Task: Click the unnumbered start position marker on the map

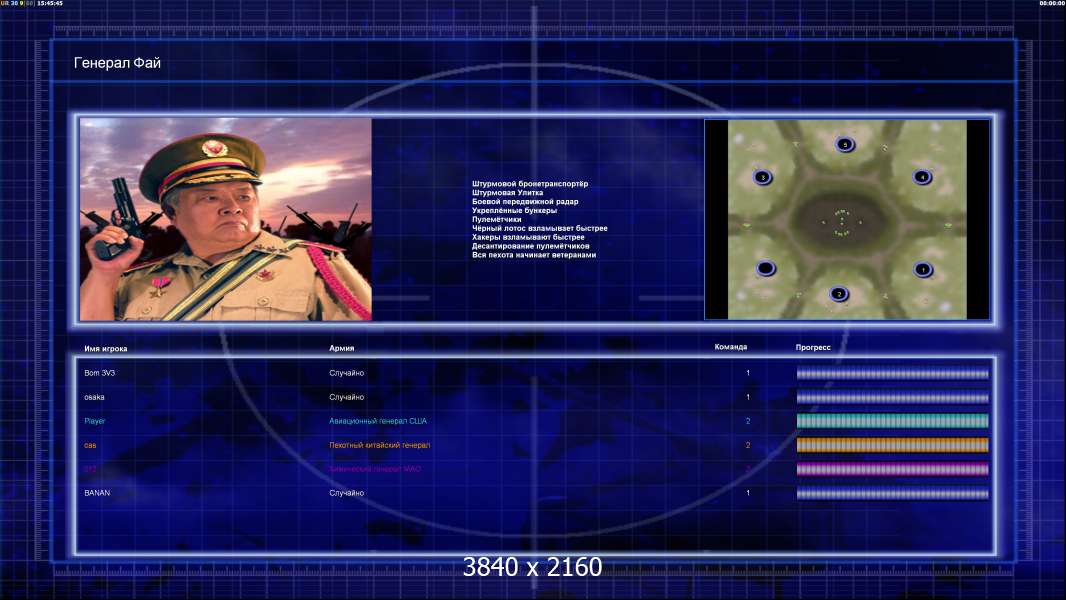Action: 766,268
